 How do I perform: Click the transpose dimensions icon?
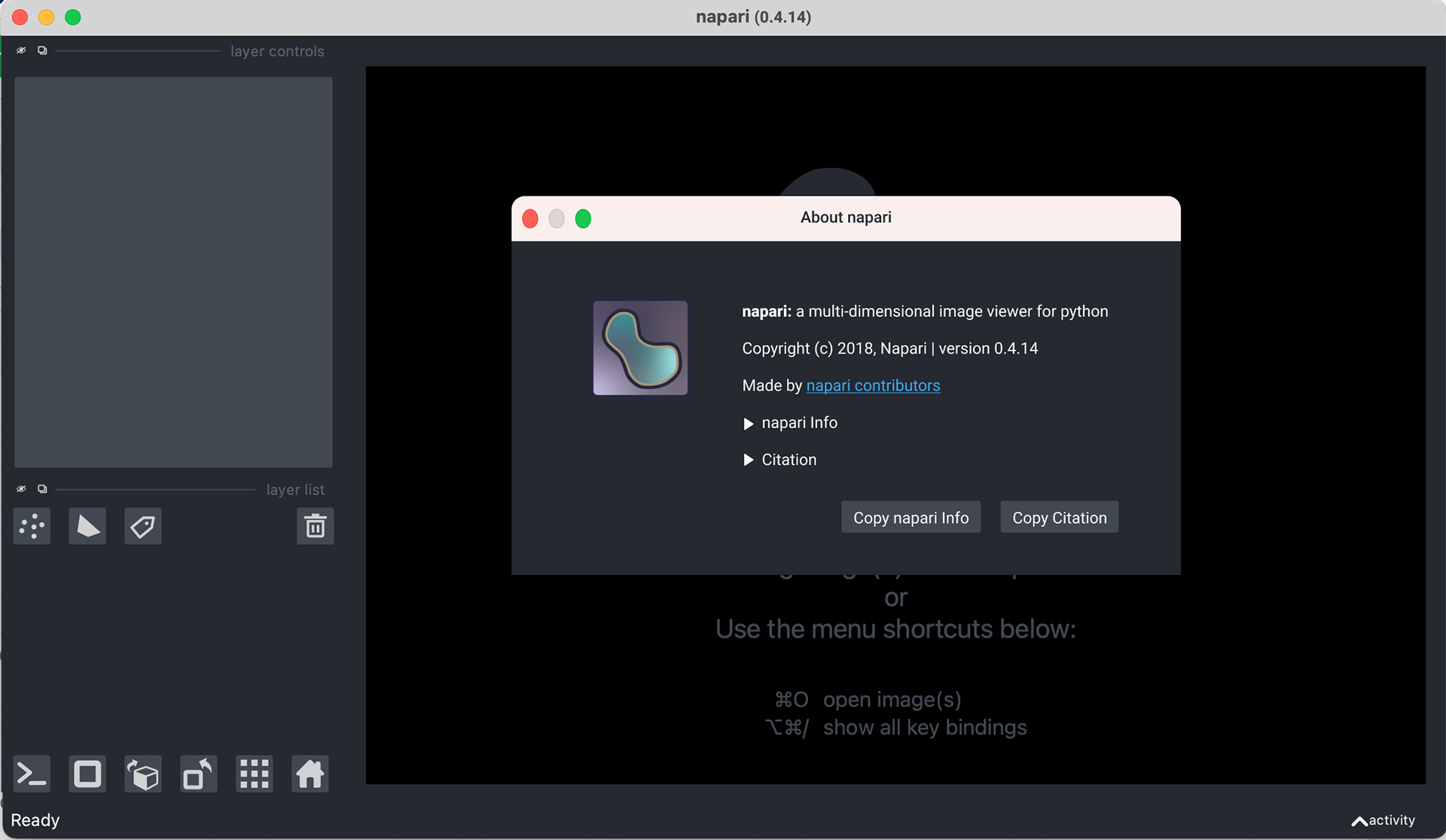tap(199, 774)
